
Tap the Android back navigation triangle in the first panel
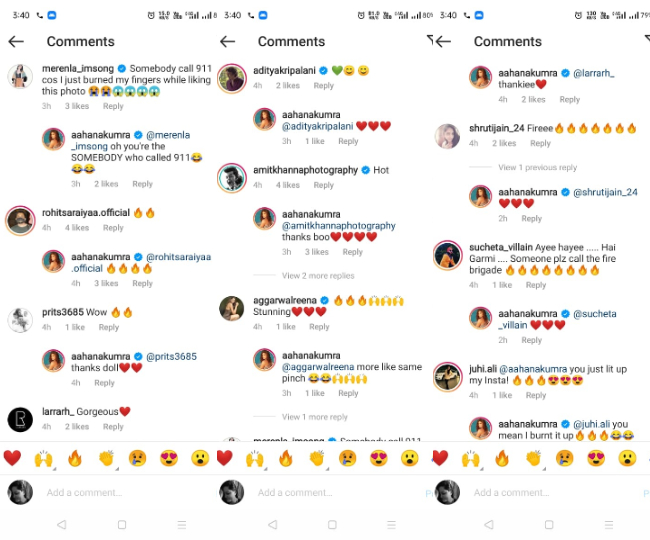pos(62,524)
